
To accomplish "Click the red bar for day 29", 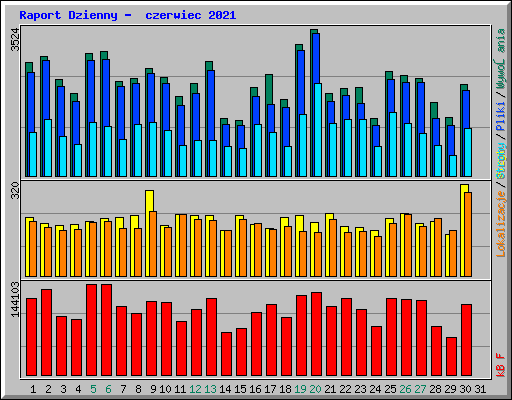I will pos(451,357).
